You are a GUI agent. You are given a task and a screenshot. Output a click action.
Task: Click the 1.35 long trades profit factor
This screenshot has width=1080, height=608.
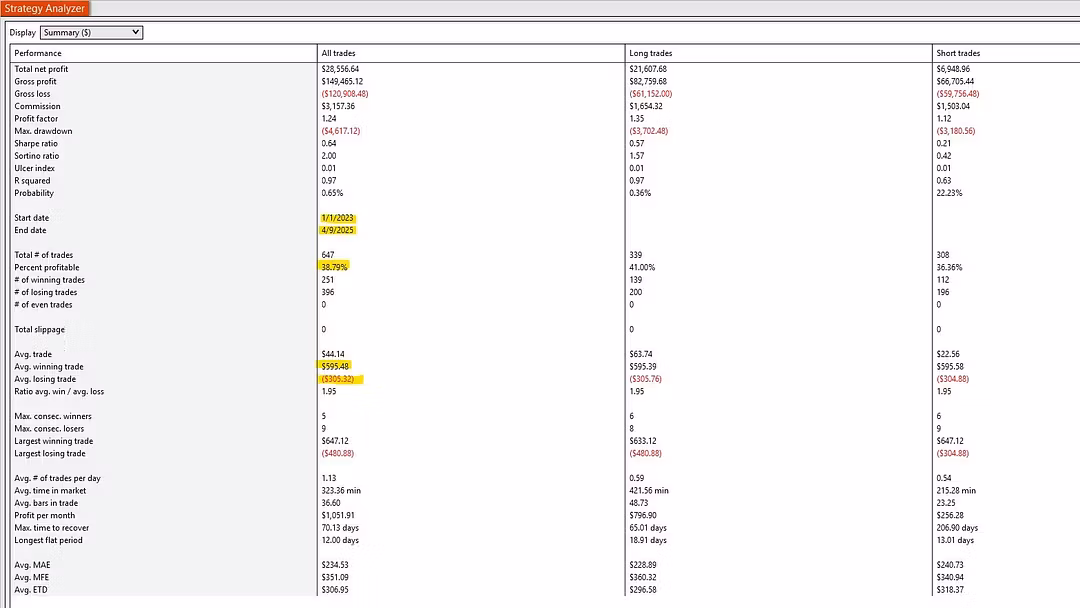637,118
